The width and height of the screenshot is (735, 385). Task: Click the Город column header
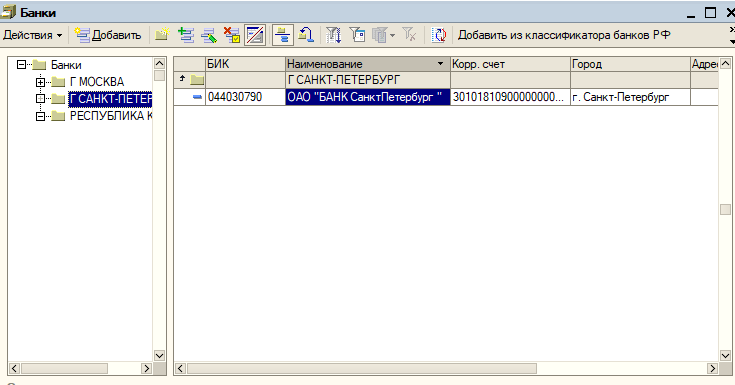(x=630, y=64)
